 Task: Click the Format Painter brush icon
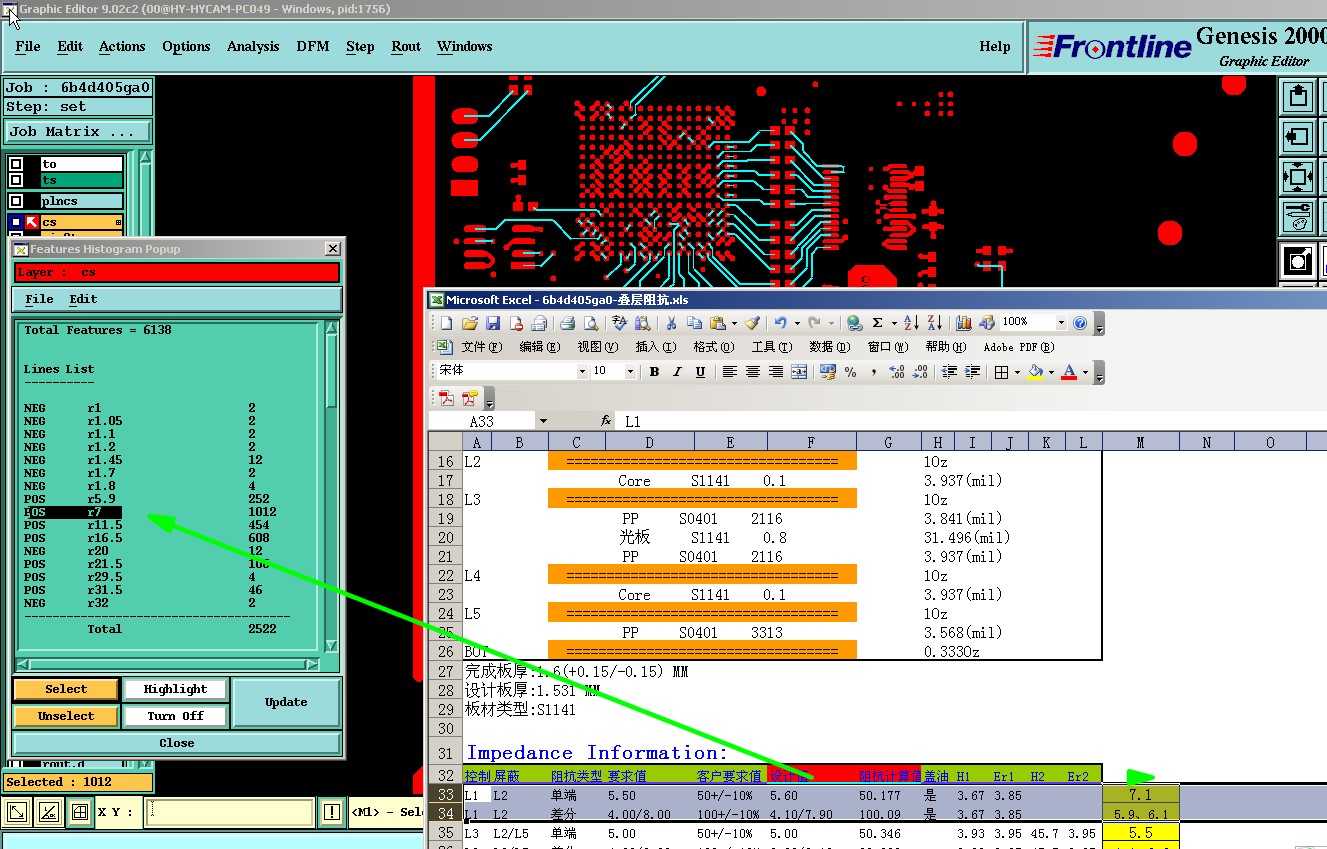(752, 323)
